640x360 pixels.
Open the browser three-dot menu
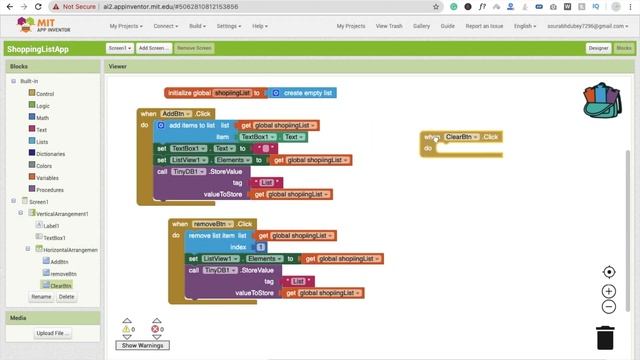click(x=630, y=7)
